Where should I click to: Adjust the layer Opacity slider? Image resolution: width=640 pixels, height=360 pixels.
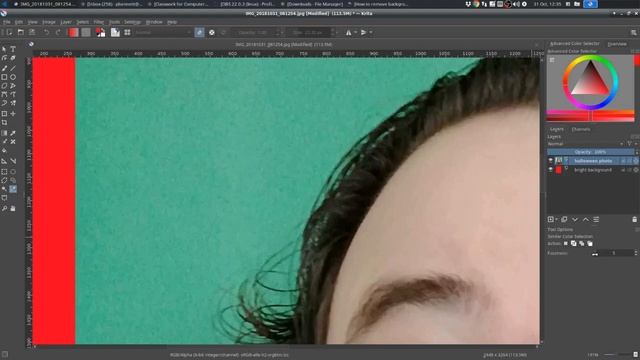point(591,152)
